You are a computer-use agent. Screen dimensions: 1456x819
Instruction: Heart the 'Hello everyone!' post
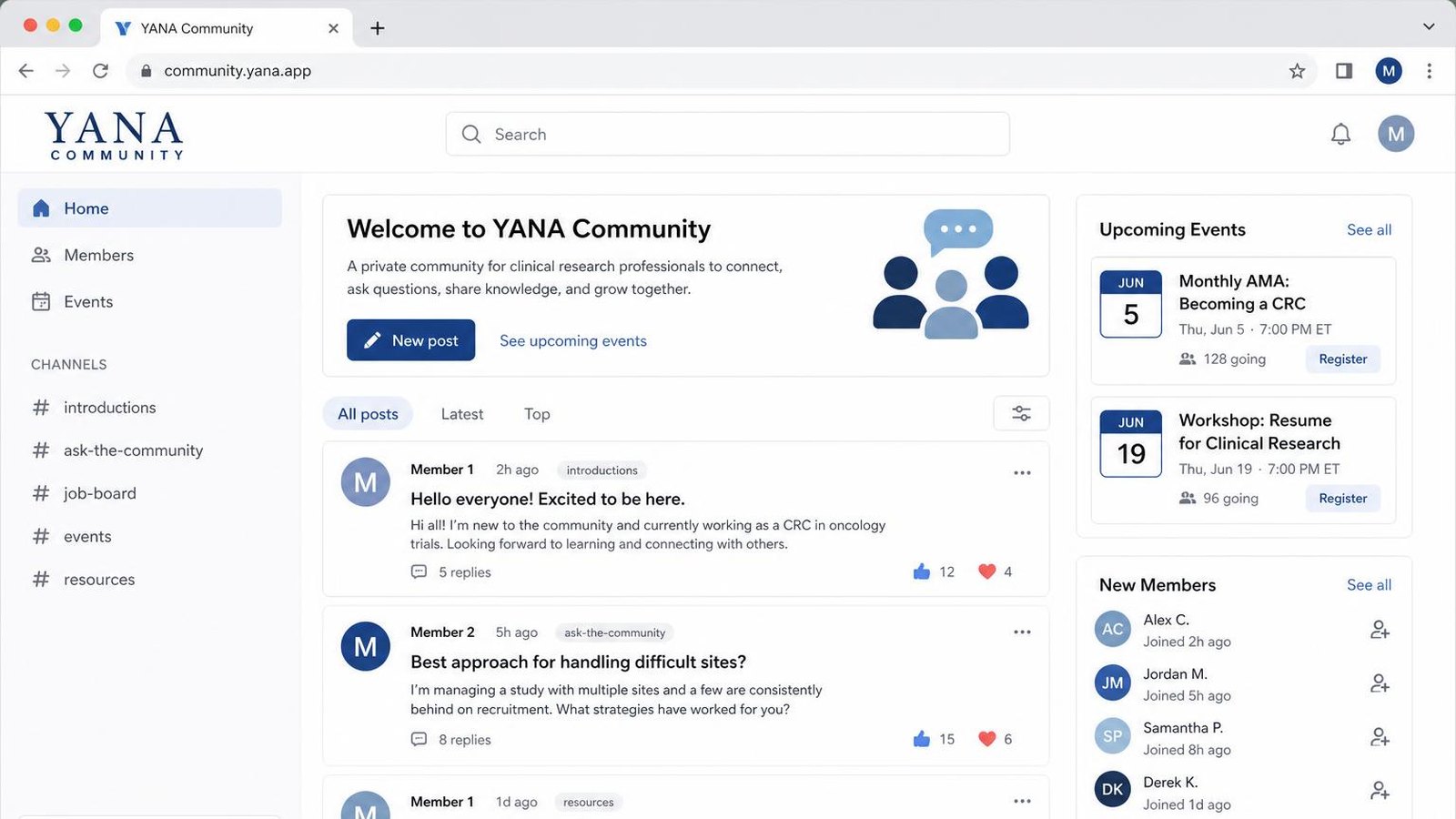[x=986, y=571]
